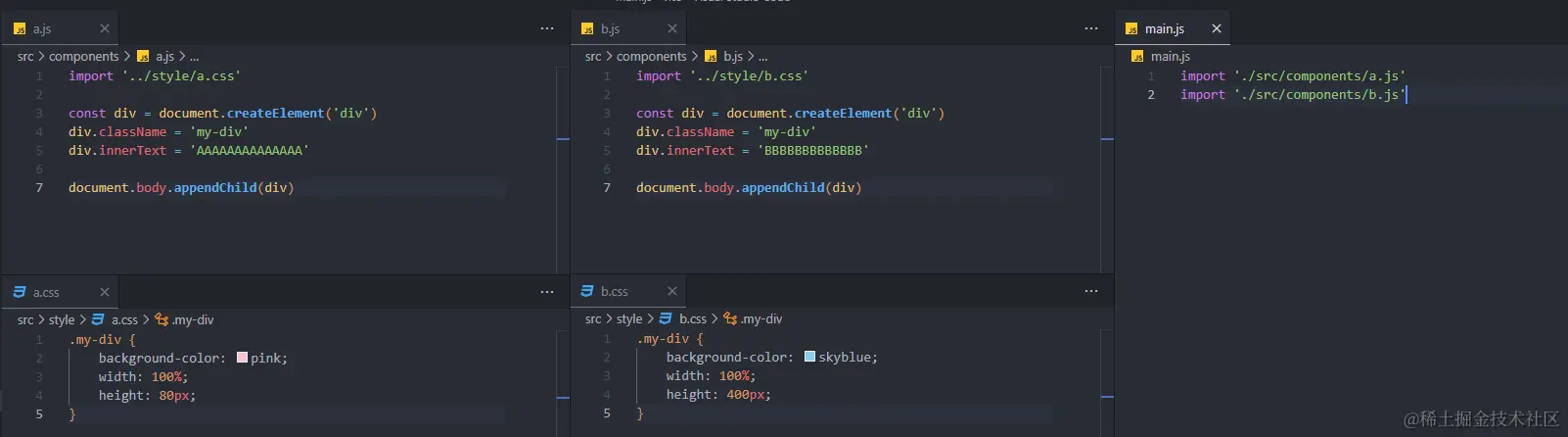Click 'src' breadcrumb in a.js editor
This screenshot has width=1568, height=437.
coord(25,57)
